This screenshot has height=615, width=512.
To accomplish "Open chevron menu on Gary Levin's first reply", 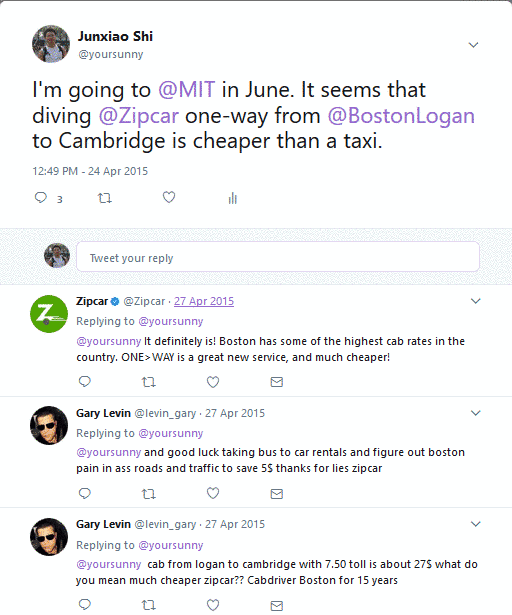I will [x=476, y=413].
